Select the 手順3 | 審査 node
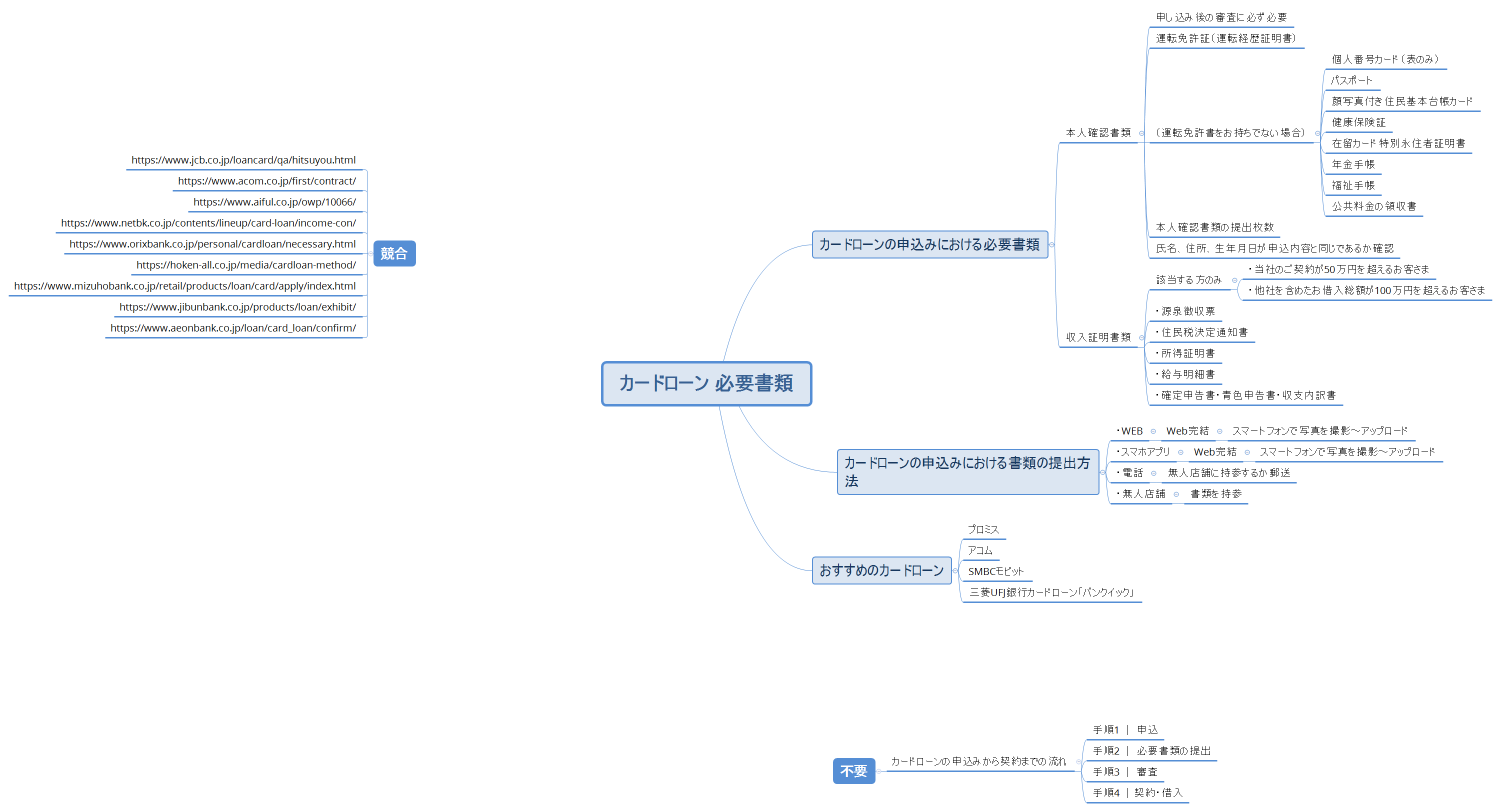 point(1125,772)
